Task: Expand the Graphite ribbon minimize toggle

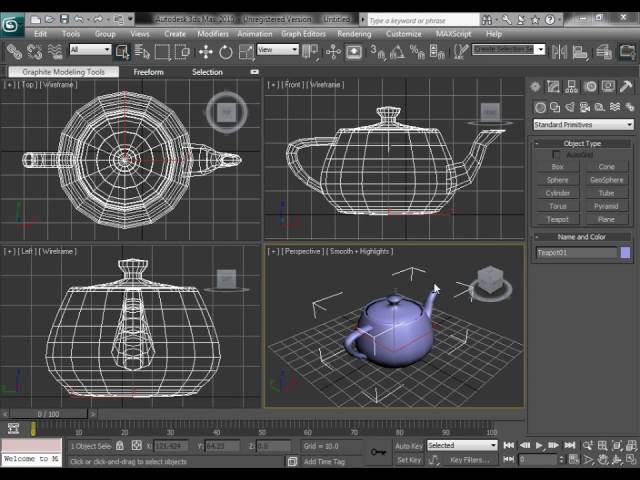Action: pos(254,72)
